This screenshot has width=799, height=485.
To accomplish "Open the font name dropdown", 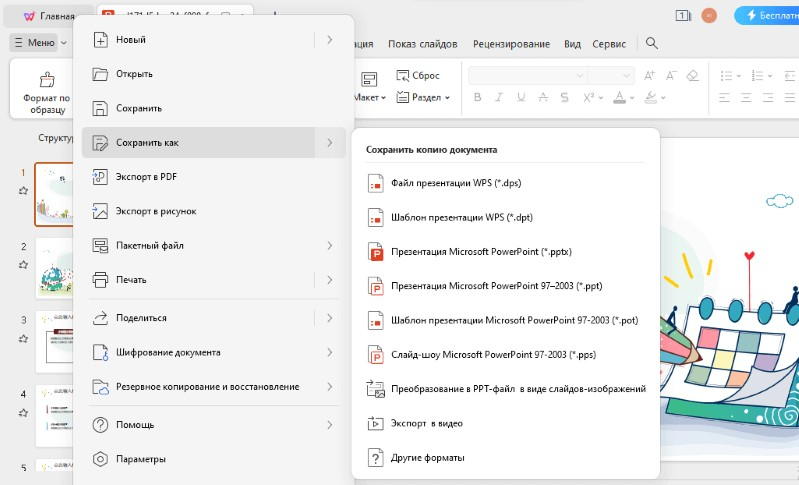I will 527,75.
